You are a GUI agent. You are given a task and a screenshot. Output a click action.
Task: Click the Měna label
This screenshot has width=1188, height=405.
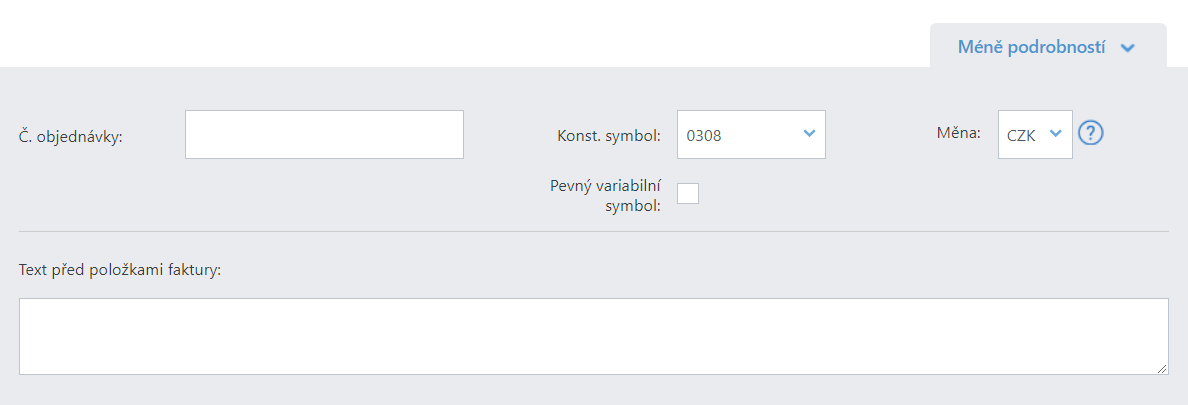[958, 133]
